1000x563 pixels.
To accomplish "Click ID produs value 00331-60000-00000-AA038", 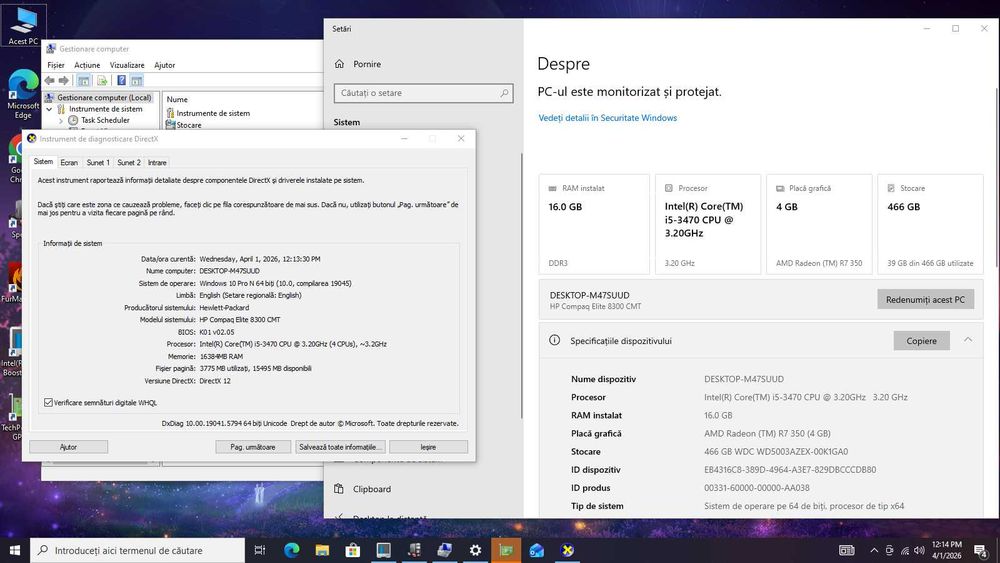I will 756,488.
